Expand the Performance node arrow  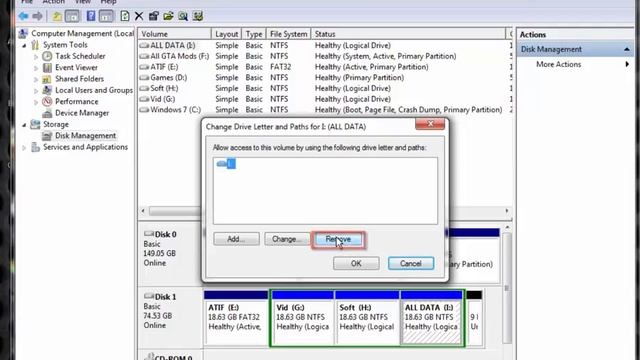36,102
